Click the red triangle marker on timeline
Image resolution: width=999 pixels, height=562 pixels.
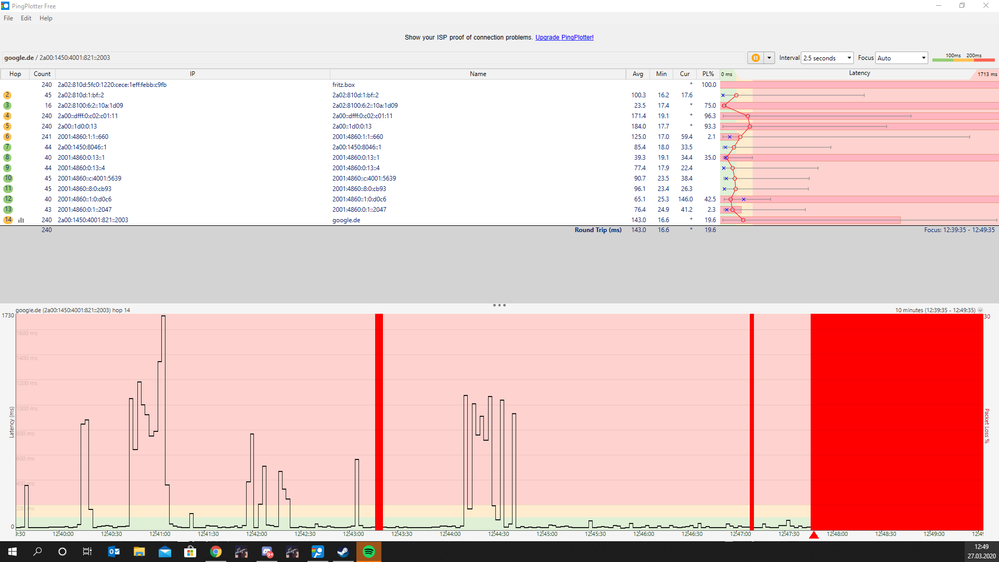(x=814, y=535)
